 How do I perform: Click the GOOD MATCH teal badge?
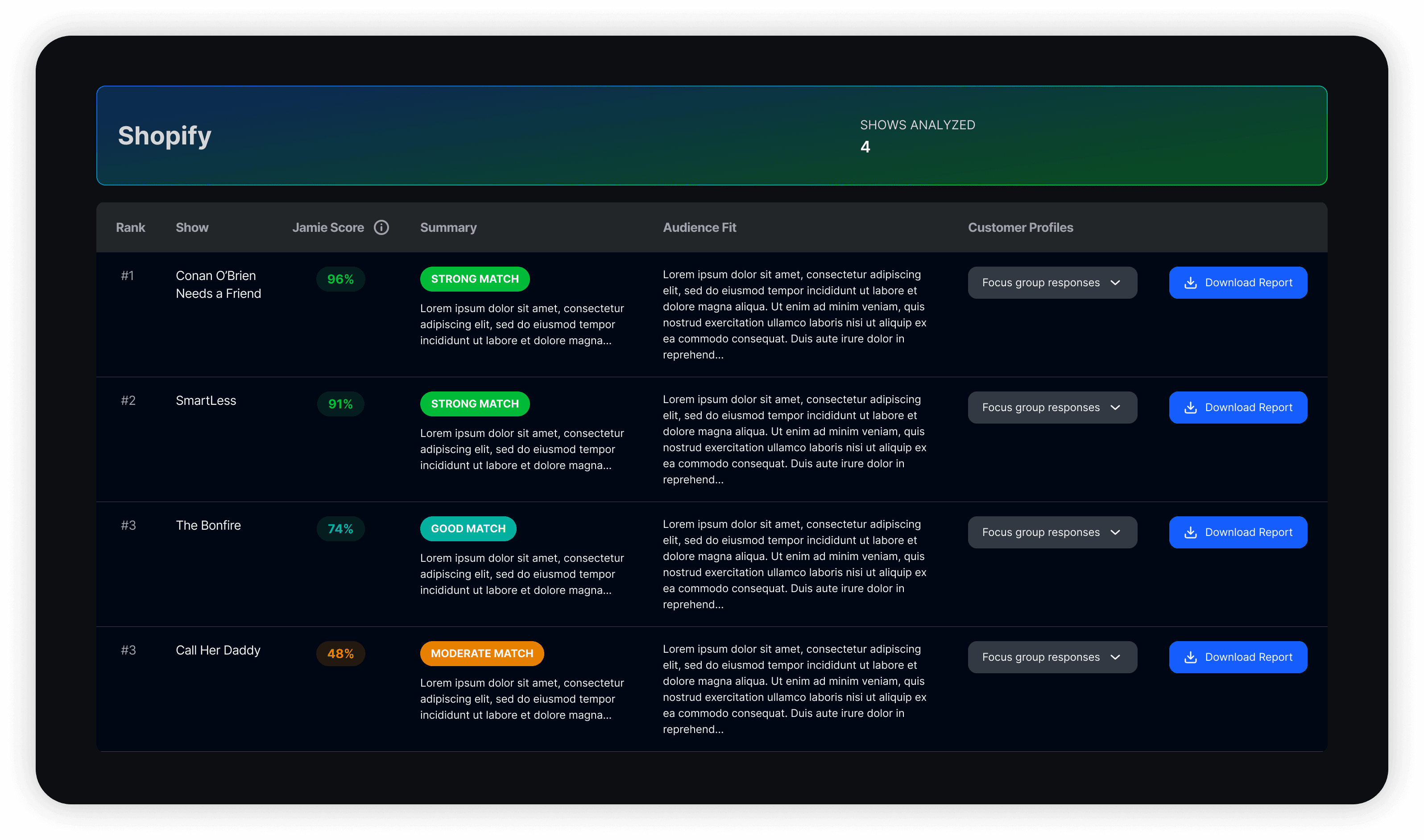468,529
